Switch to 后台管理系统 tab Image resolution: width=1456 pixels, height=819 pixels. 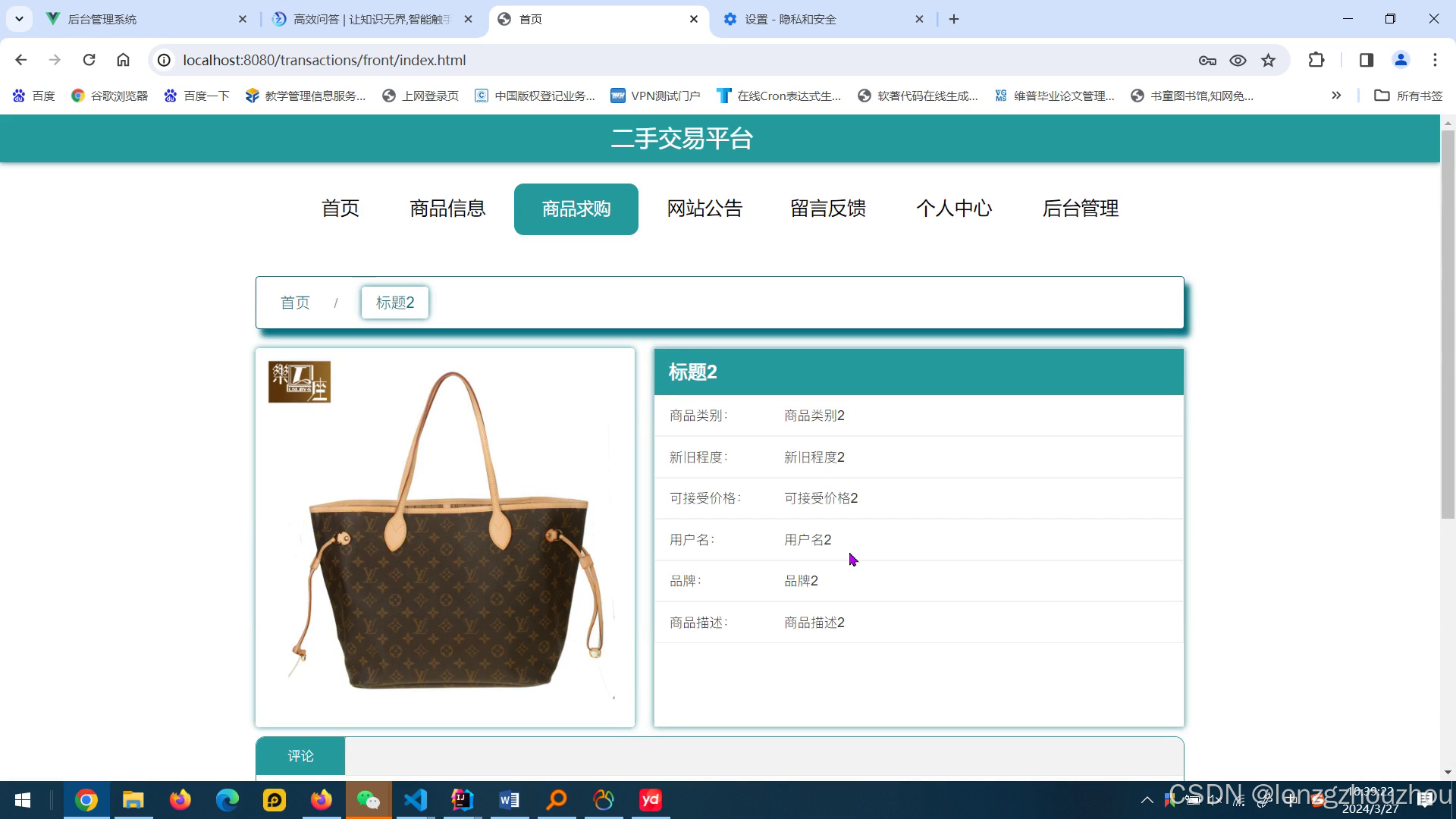pyautogui.click(x=102, y=19)
